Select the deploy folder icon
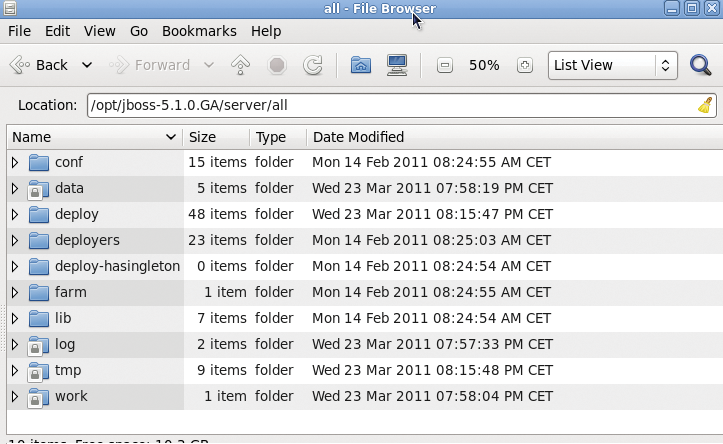Viewport: 723px width, 444px height. (x=38, y=214)
